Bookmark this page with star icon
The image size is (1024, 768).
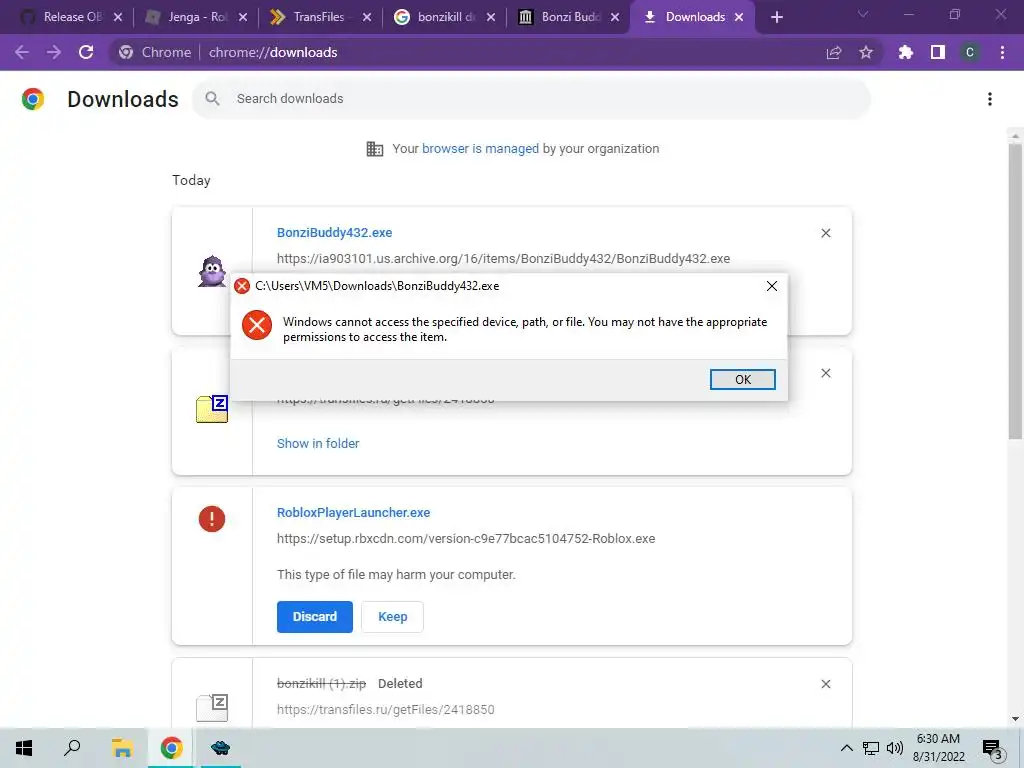pyautogui.click(x=866, y=52)
